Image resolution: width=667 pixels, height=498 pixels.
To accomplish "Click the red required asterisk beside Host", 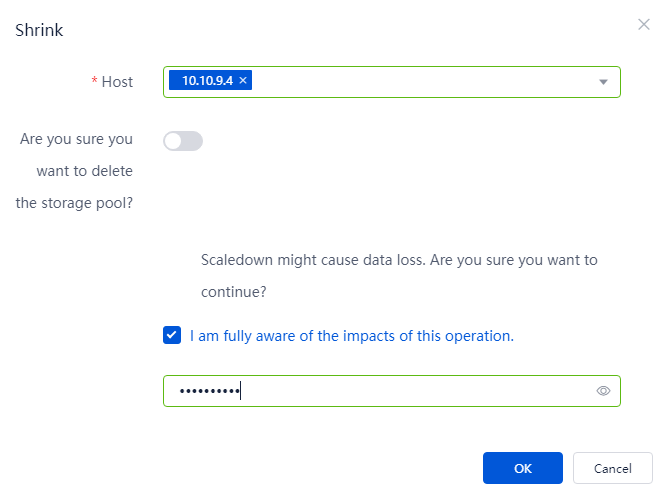I will pos(94,81).
